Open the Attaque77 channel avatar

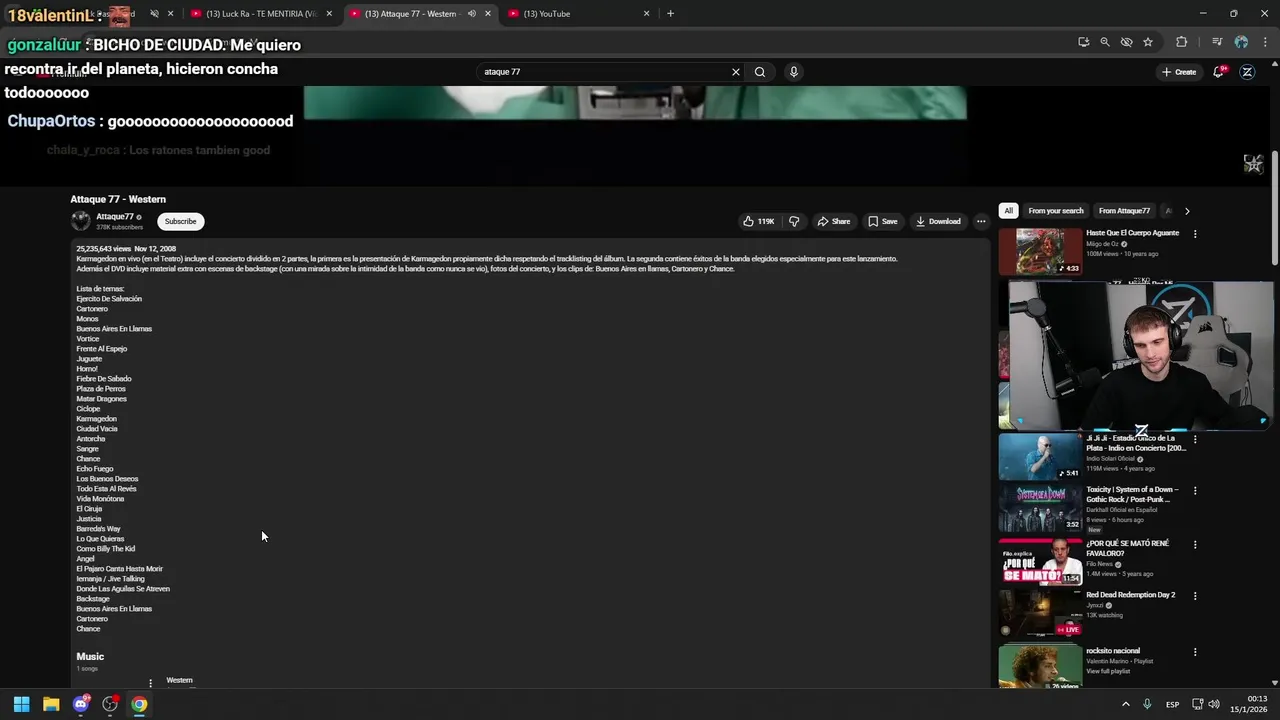point(81,221)
